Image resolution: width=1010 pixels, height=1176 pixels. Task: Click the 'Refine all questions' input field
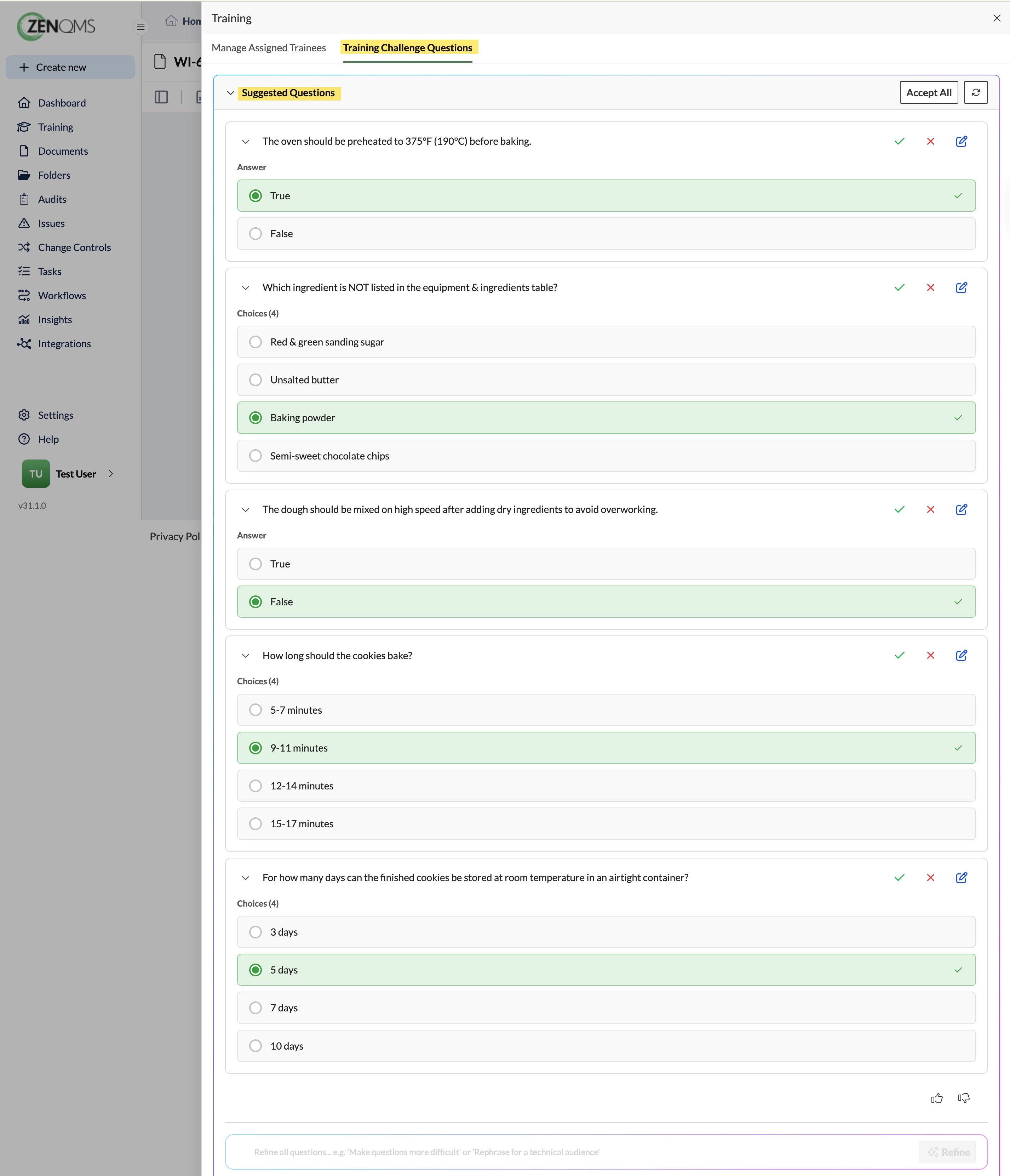click(579, 1152)
